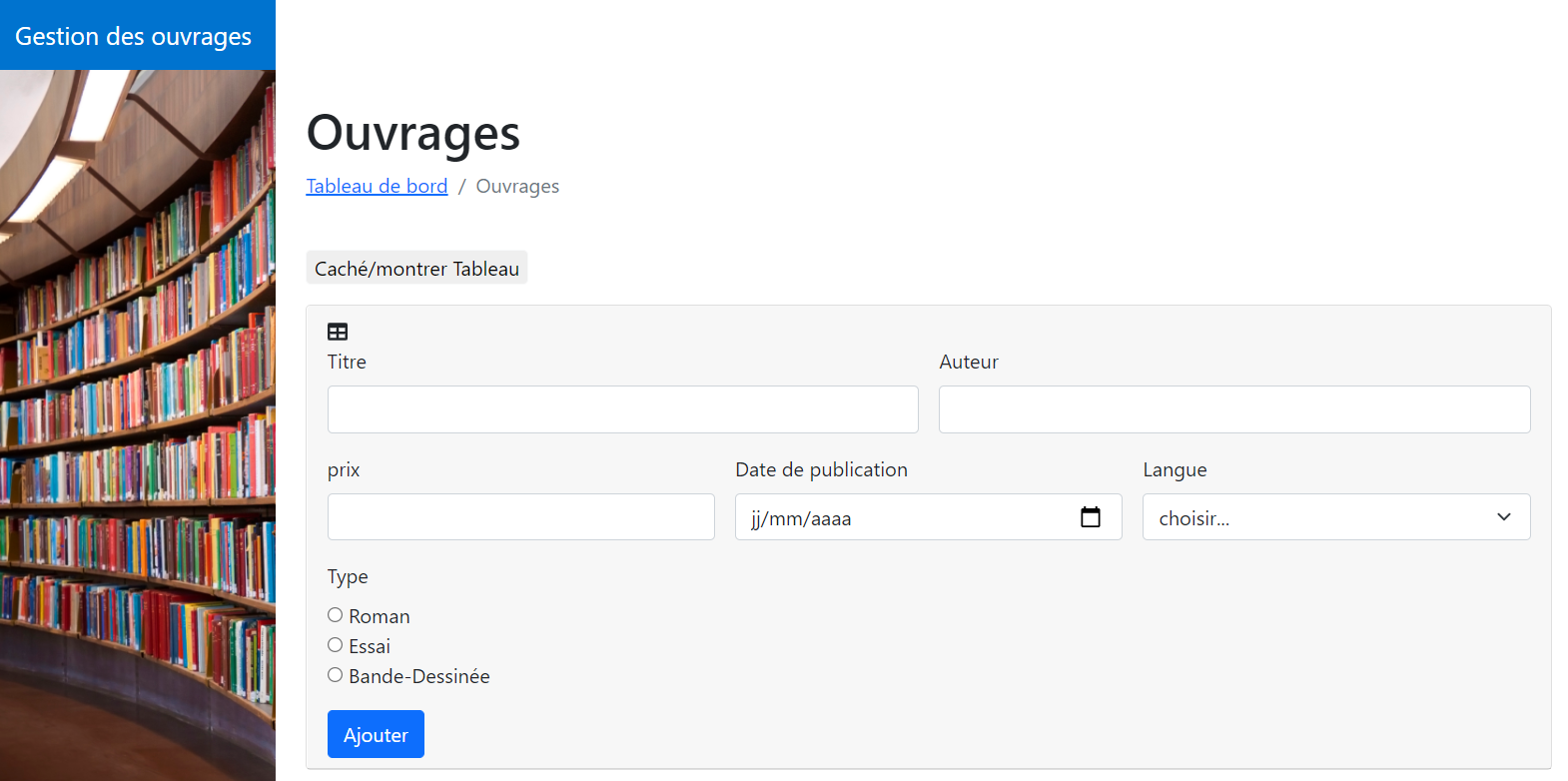Click the prix input field
Image resolution: width=1568 pixels, height=781 pixels.
tap(520, 517)
